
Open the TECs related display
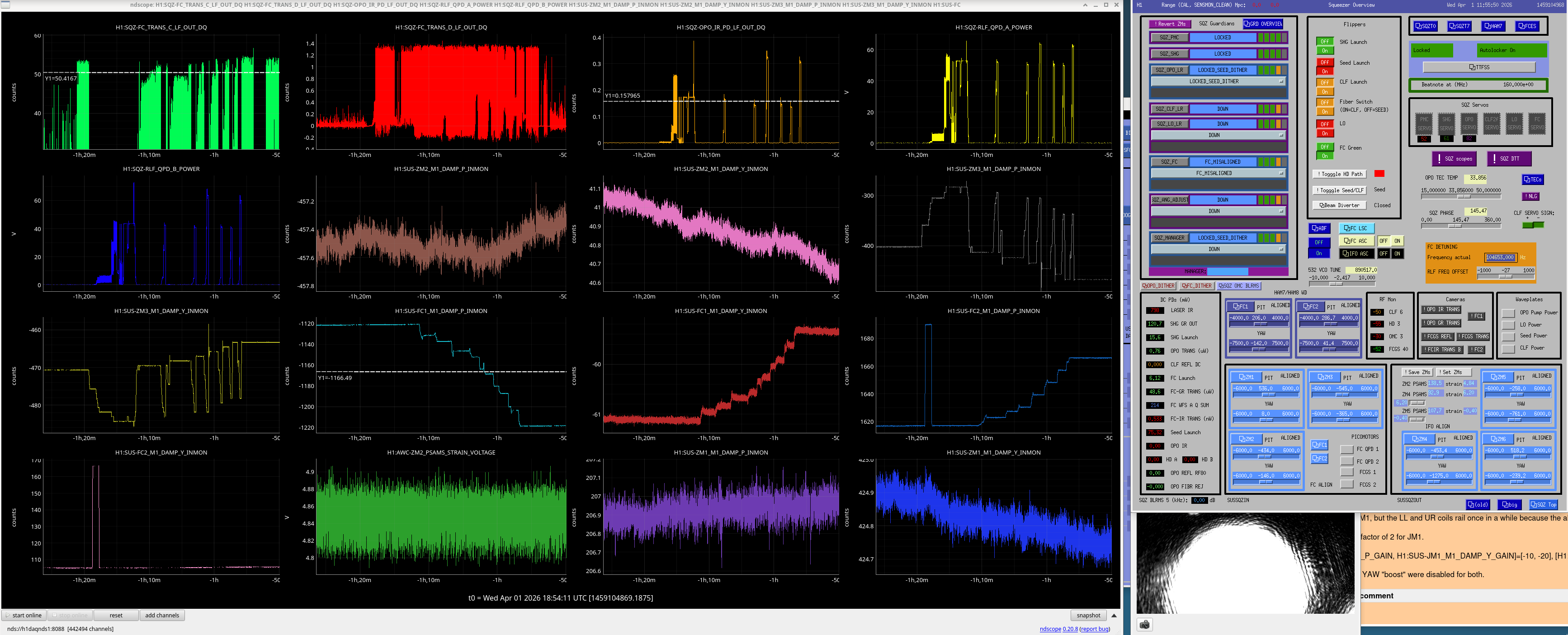coord(1532,180)
